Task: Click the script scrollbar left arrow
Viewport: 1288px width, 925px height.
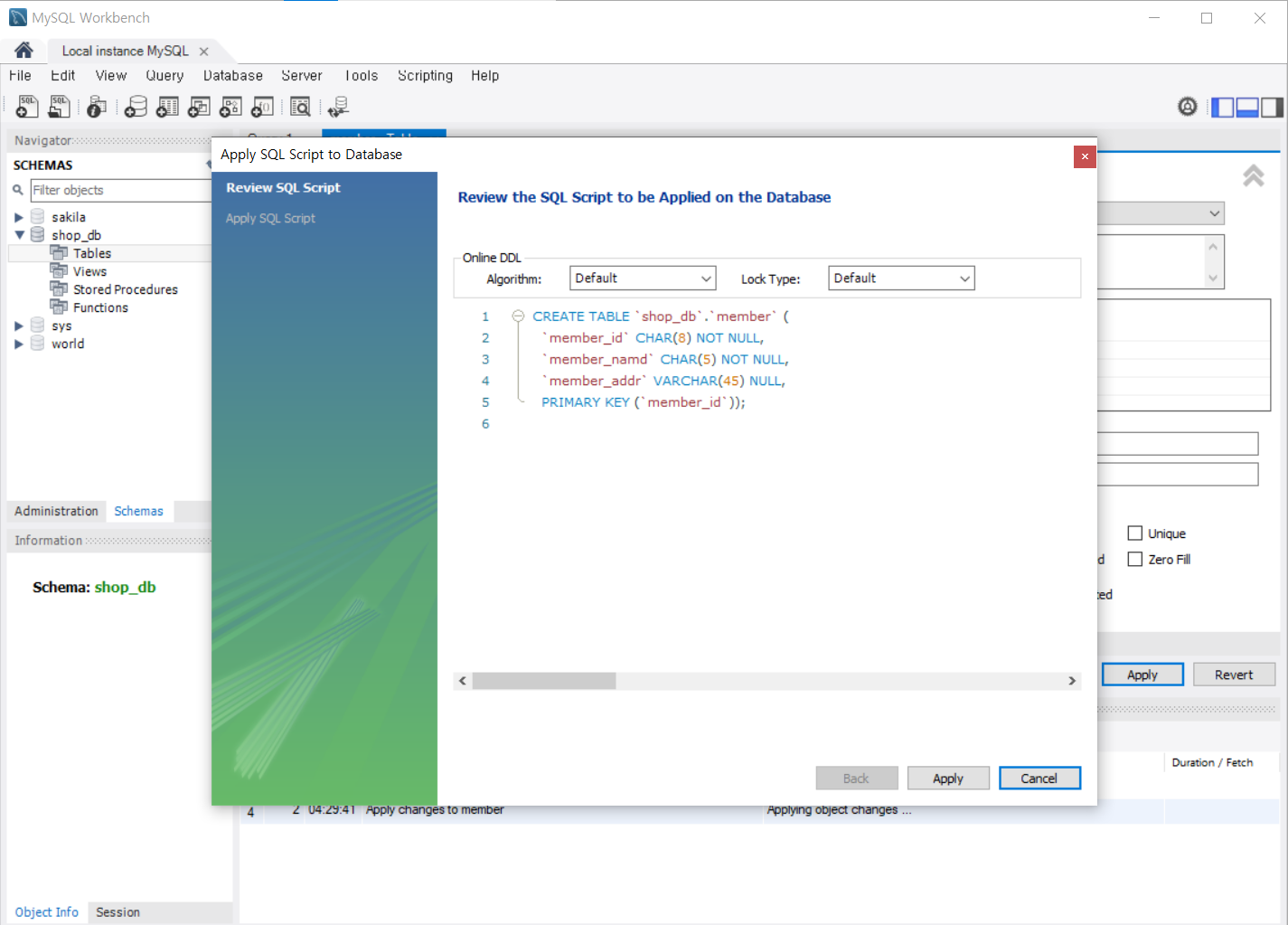Action: click(463, 681)
